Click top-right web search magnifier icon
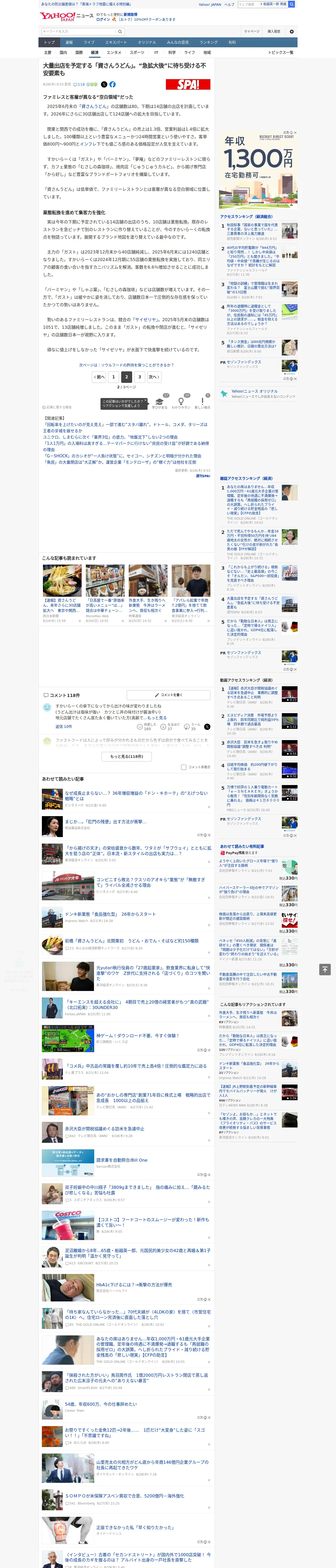This screenshot has width=336, height=1568. tap(292, 4)
